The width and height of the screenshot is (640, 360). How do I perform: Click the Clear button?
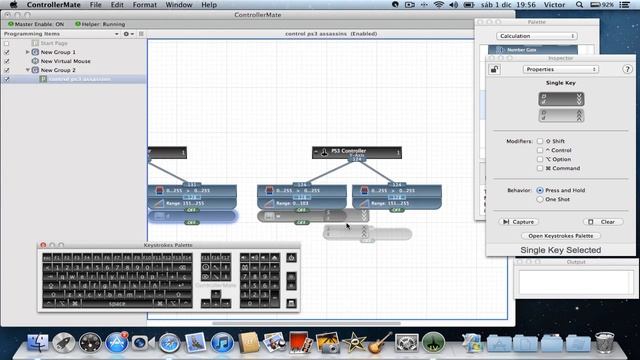(x=603, y=222)
